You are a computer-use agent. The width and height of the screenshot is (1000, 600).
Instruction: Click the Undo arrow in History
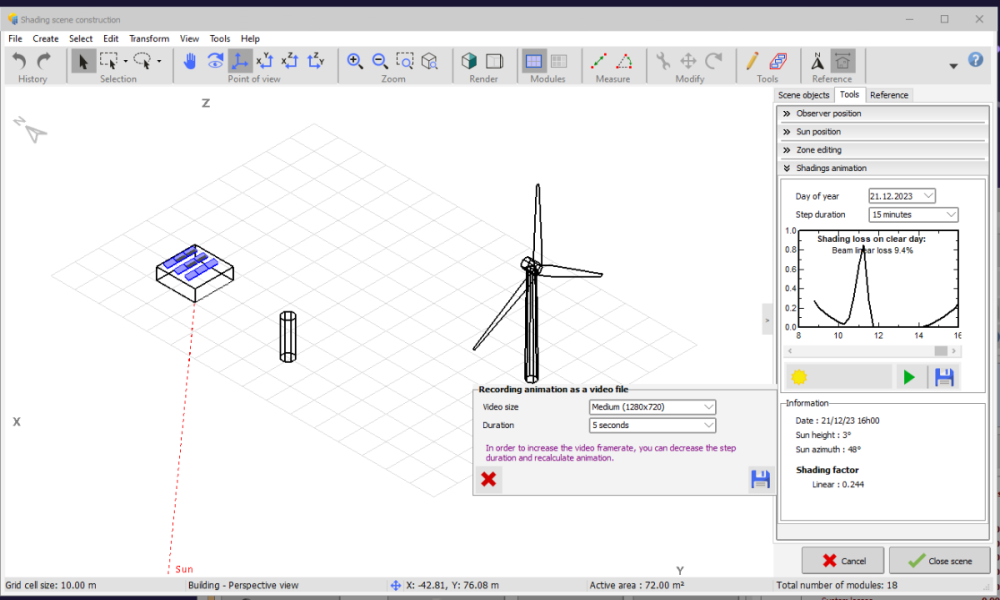[20, 61]
